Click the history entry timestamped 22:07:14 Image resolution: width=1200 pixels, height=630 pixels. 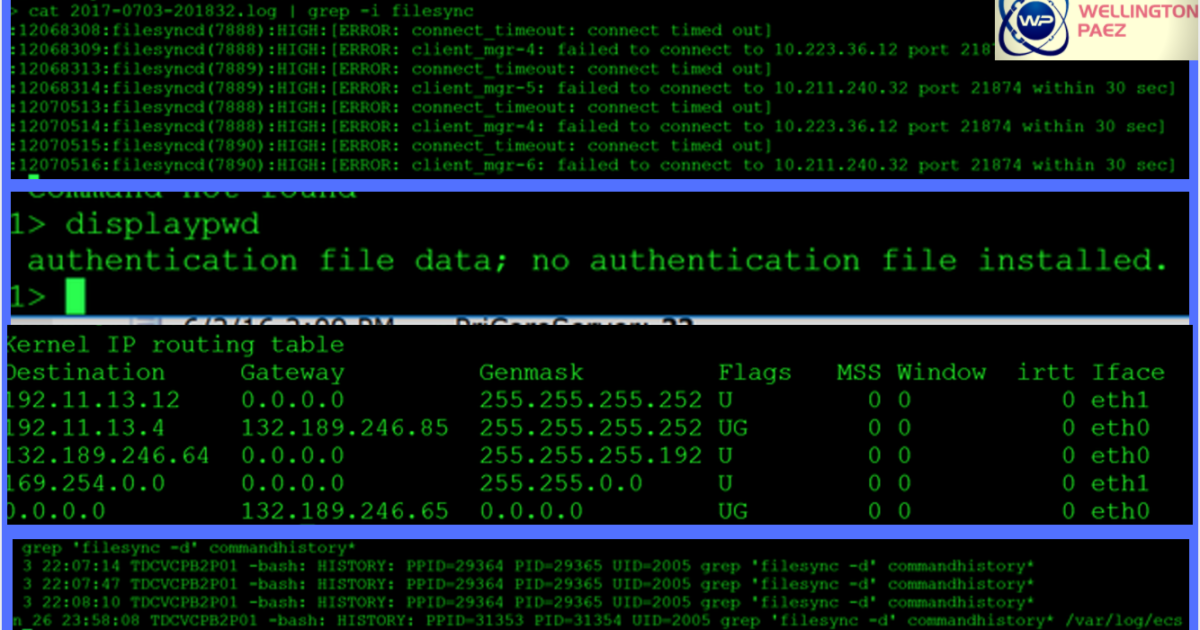click(528, 565)
